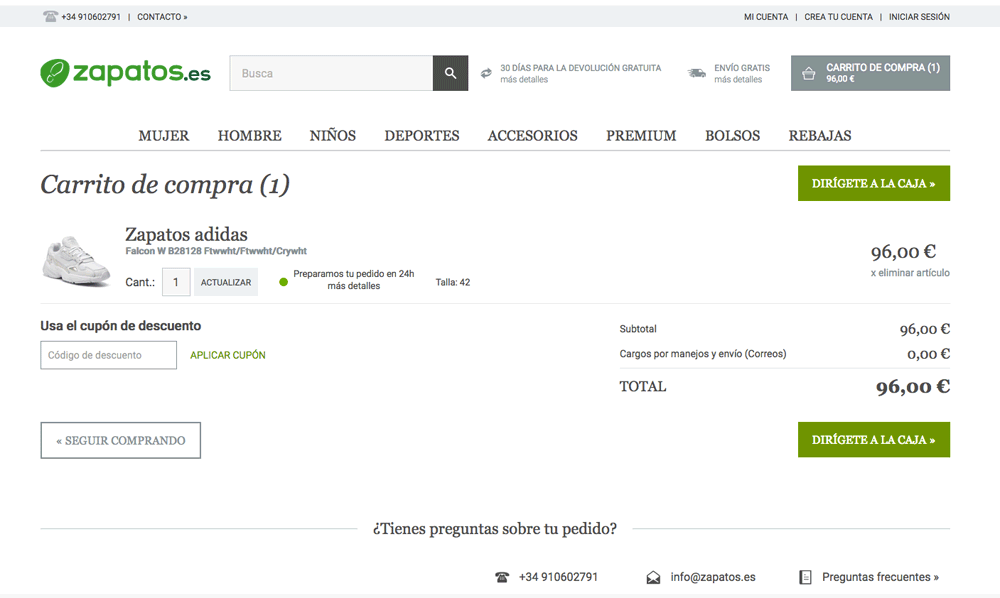1000x598 pixels.
Task: Click the zapatos.es logo
Action: click(125, 73)
